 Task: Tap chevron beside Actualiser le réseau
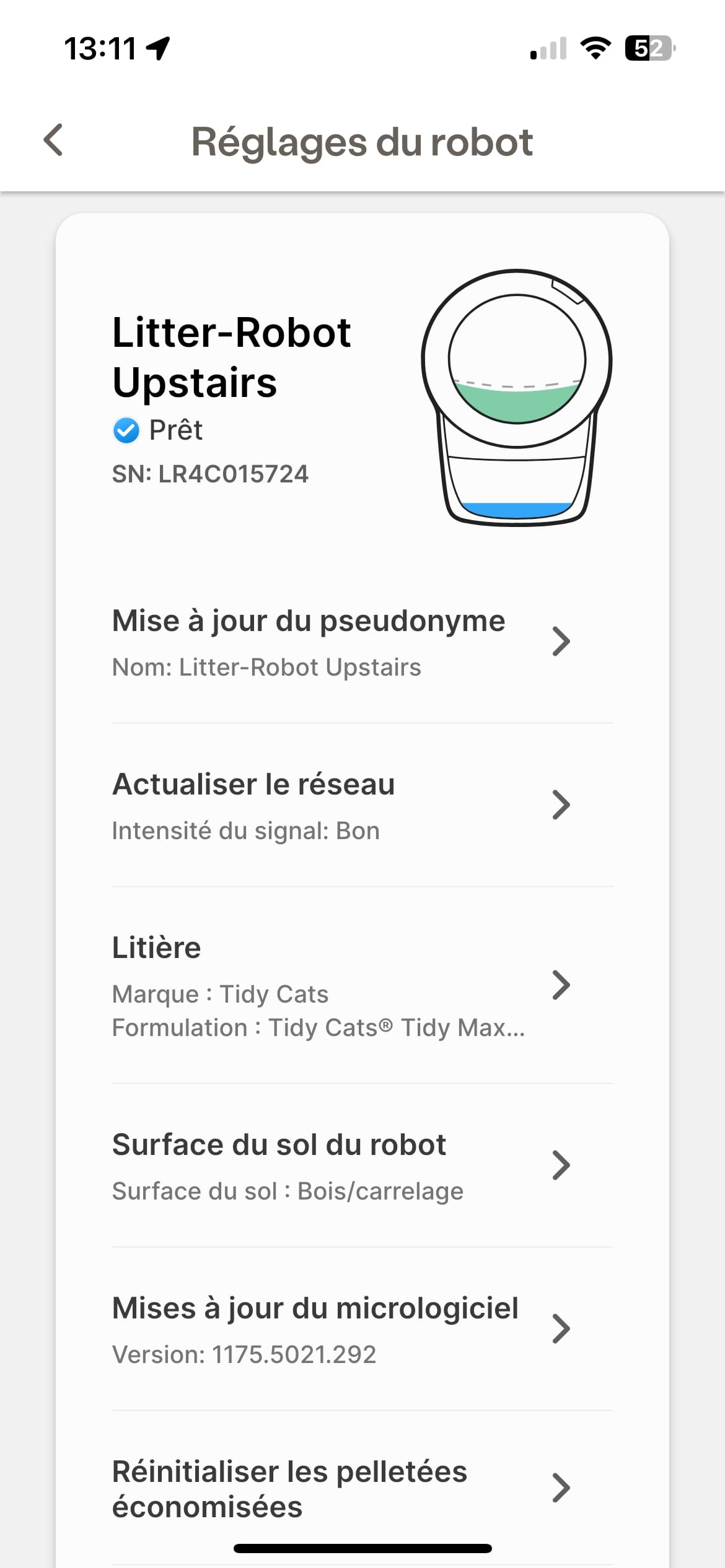[561, 805]
